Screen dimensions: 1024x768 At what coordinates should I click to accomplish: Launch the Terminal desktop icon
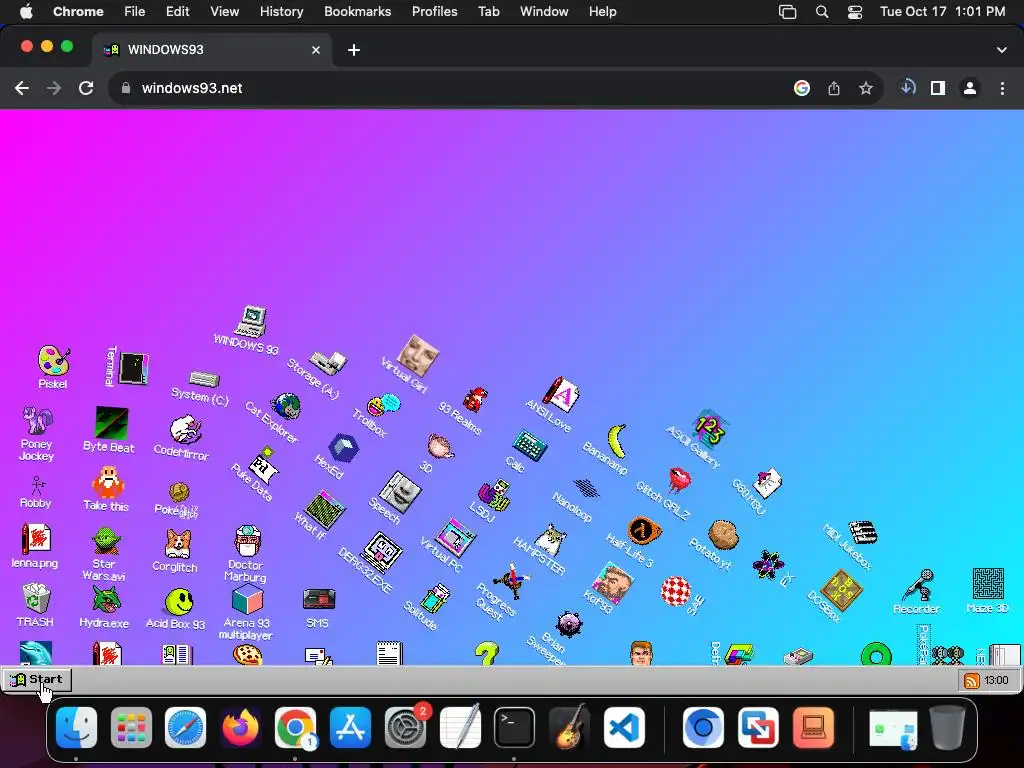pos(134,368)
